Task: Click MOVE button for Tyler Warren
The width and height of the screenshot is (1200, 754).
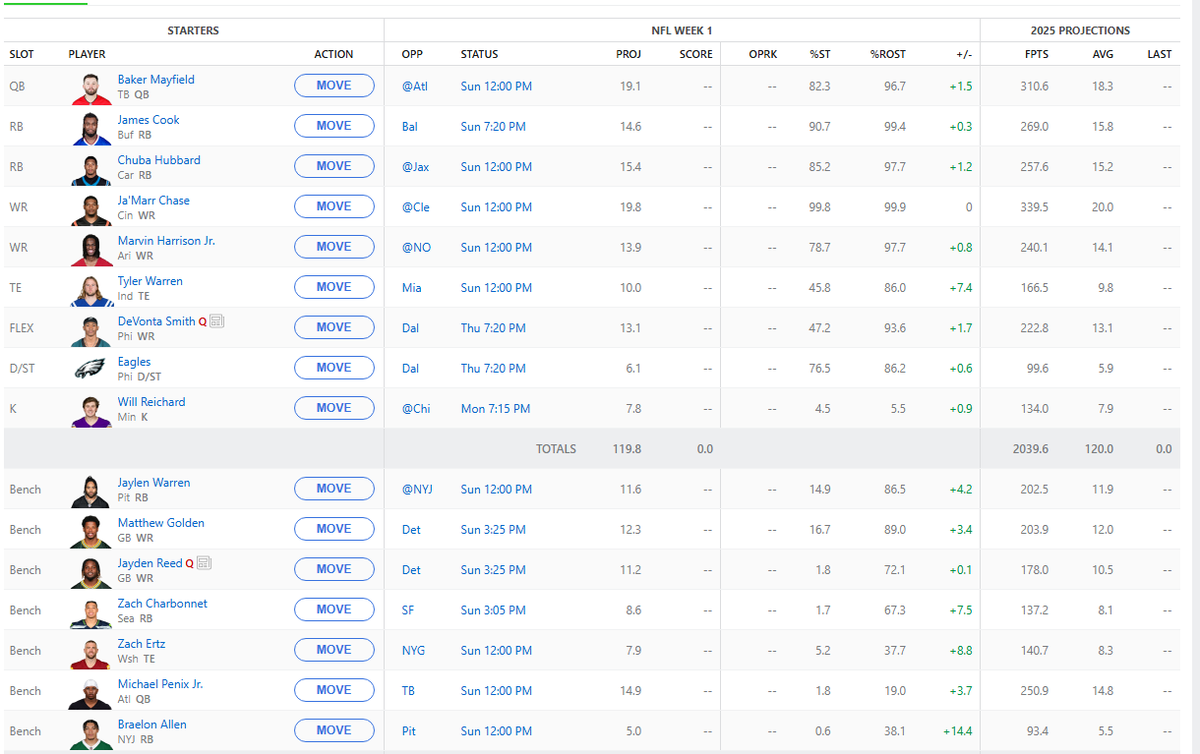Action: (334, 287)
